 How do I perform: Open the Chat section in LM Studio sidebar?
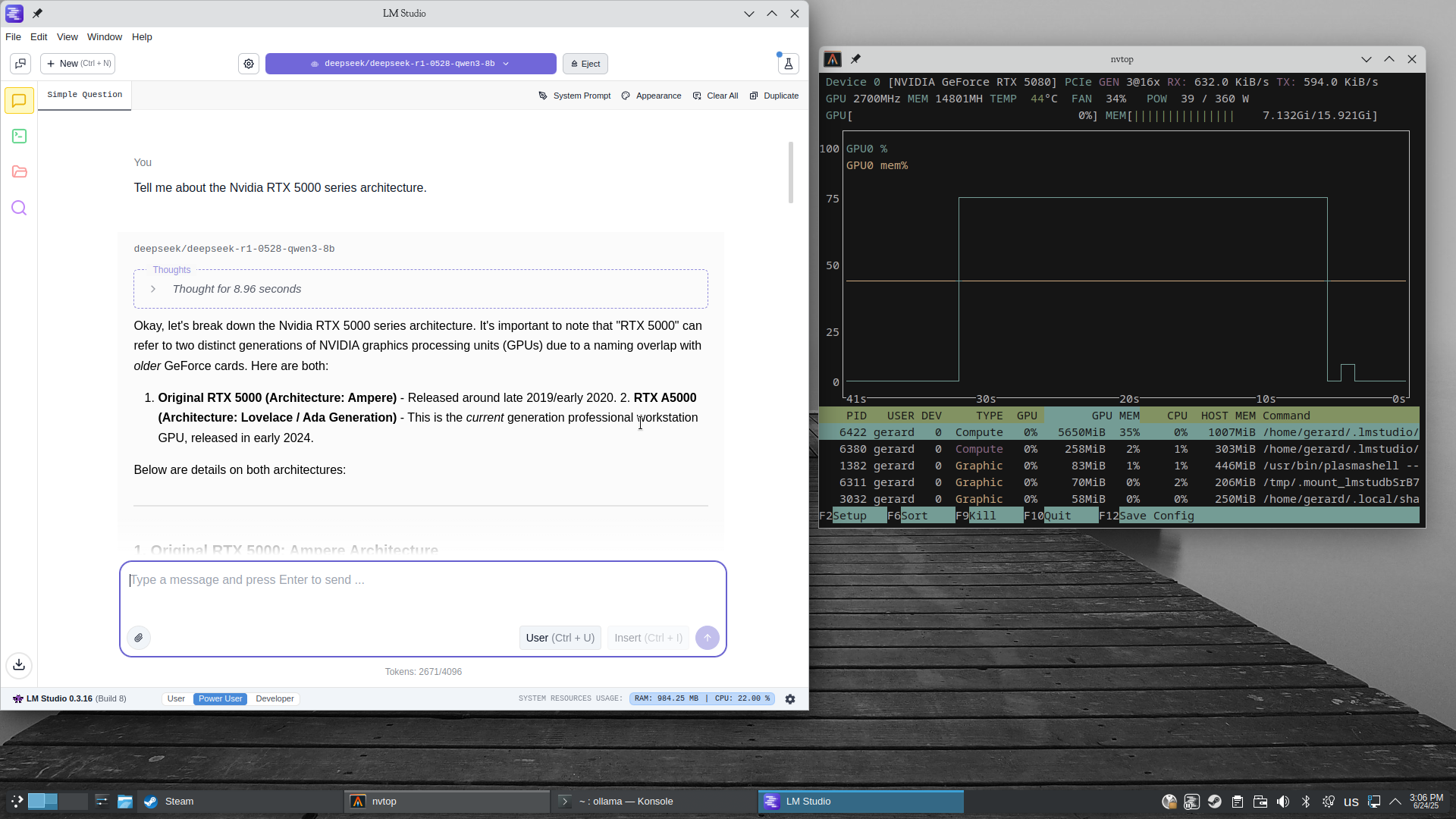[x=19, y=100]
